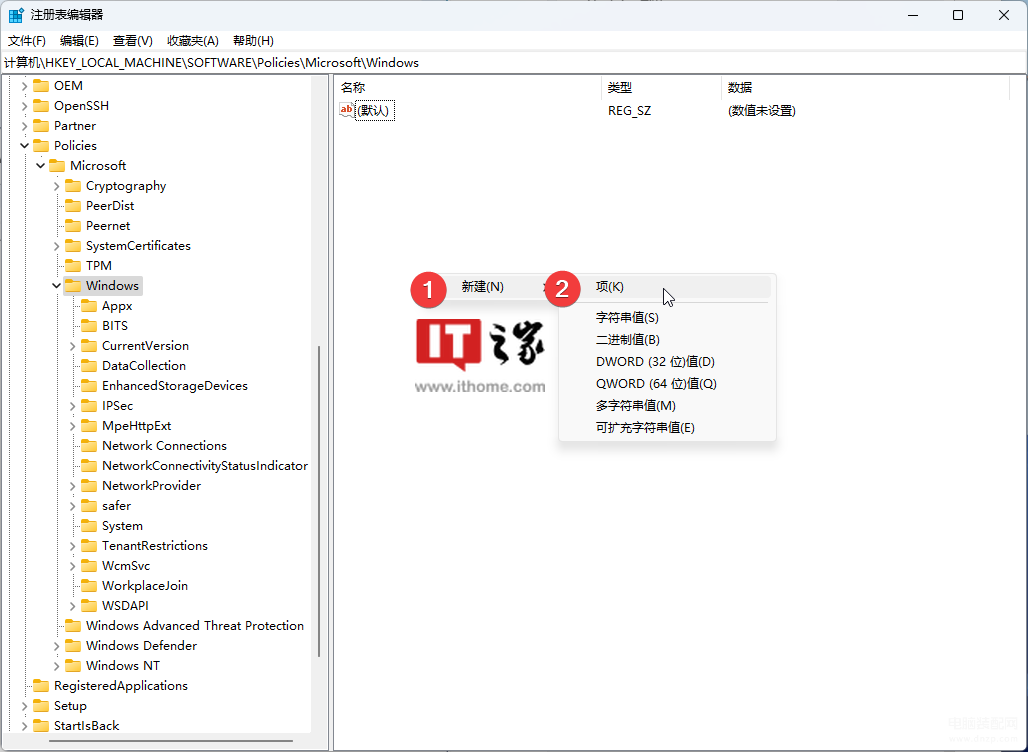Choose 二进制值(B) in the submenu
1028x752 pixels.
click(x=667, y=340)
